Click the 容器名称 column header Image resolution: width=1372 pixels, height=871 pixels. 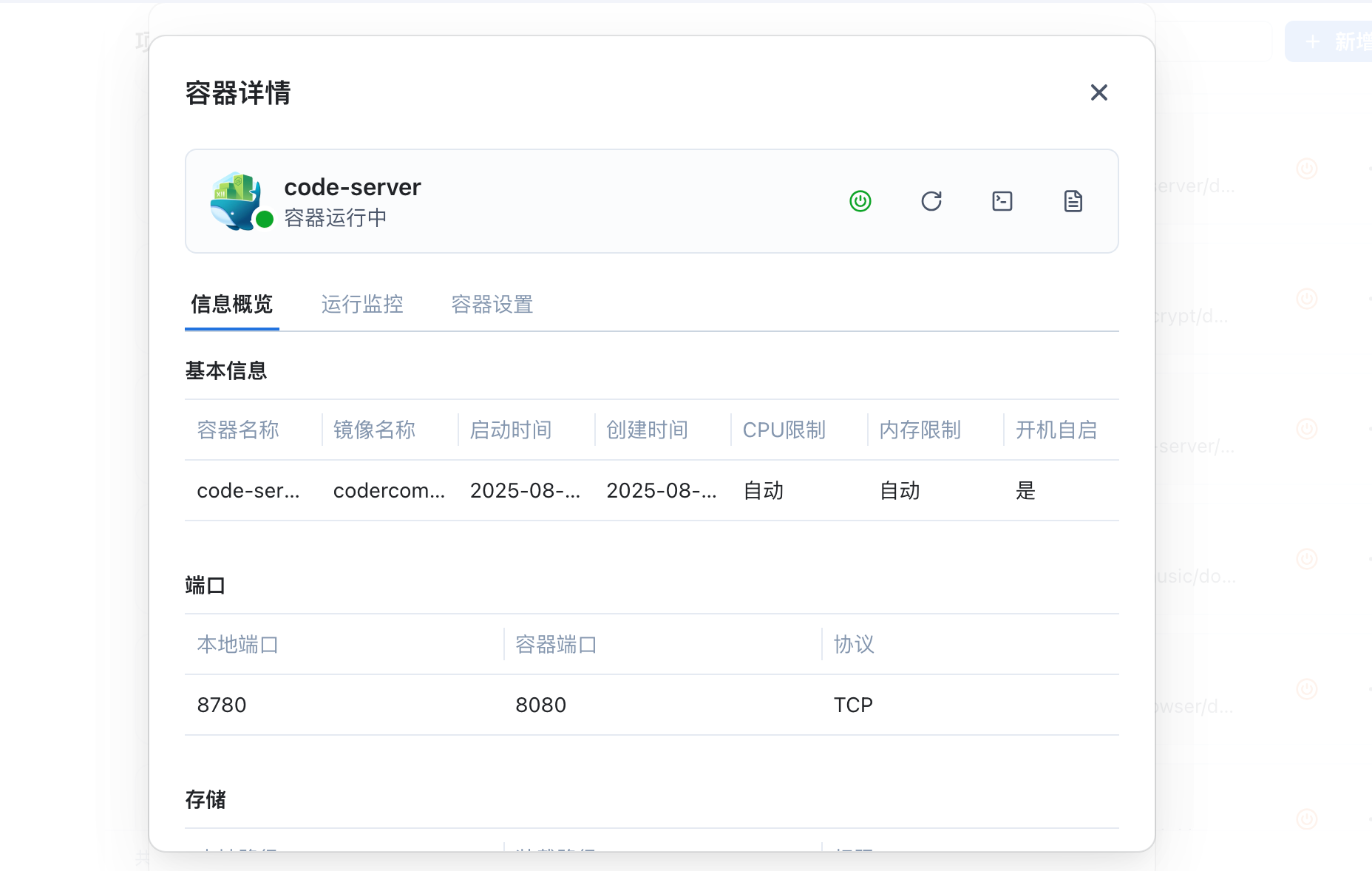point(238,430)
